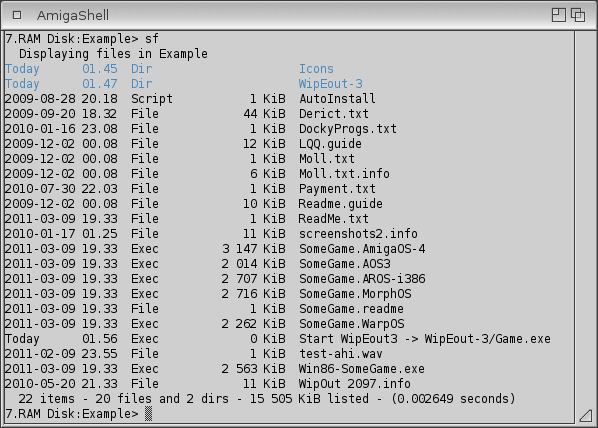Click the test-ahi.wav filename
Screen dimensions: 598x428
coord(341,354)
